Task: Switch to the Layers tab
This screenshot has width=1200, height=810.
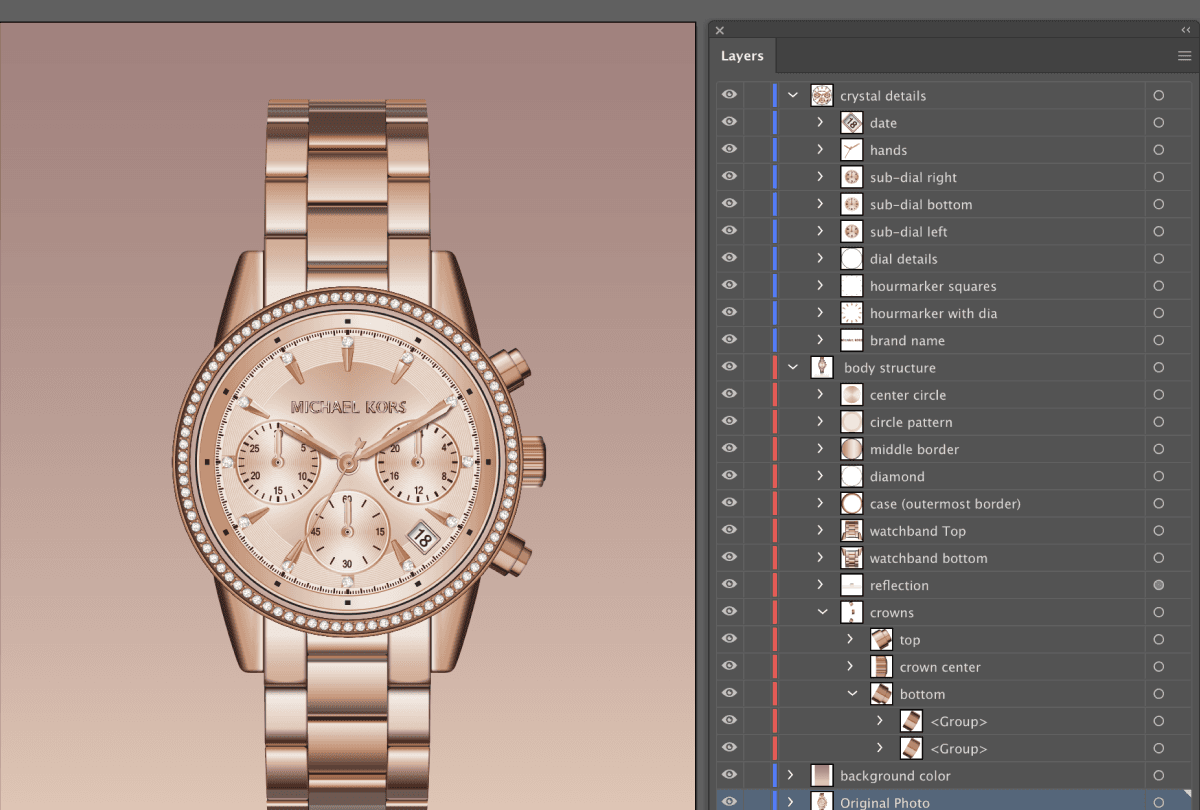Action: tap(742, 56)
